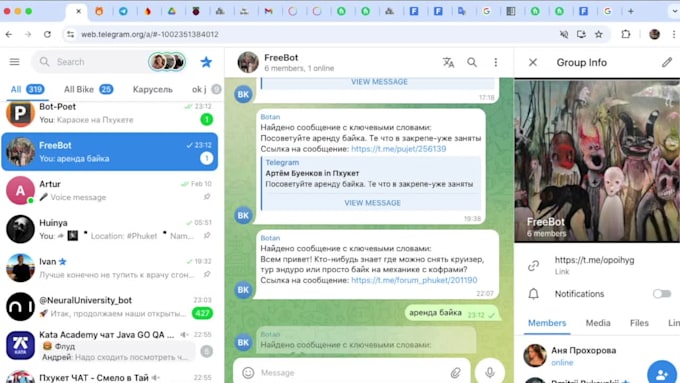Open the Artur chat
Viewport: 680px width, 383px height.
[110, 190]
